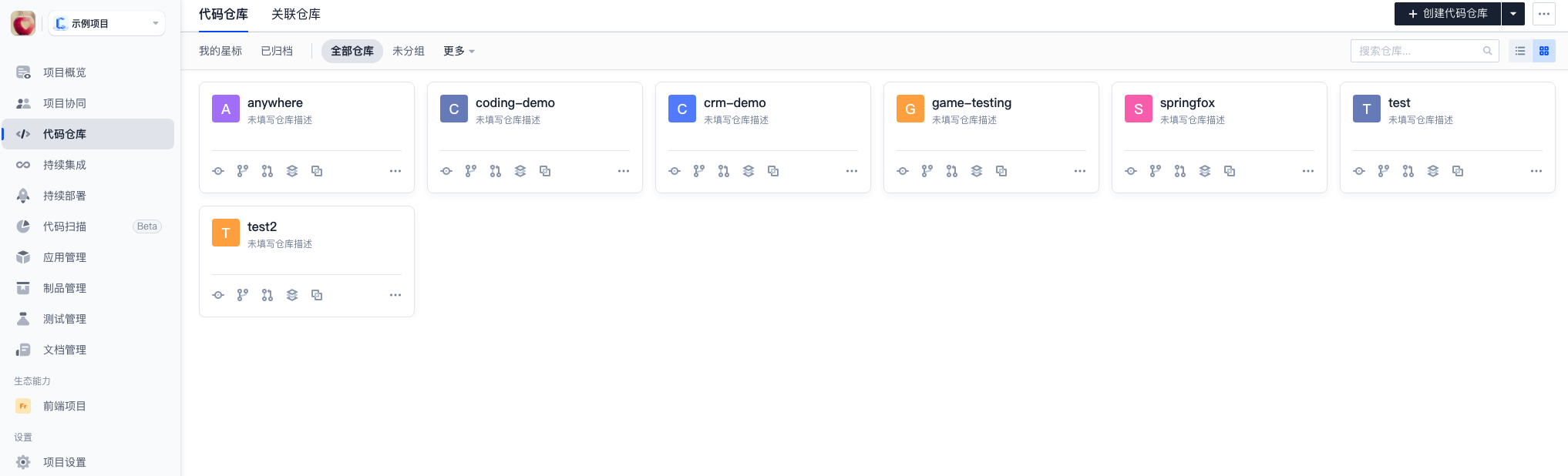
Task: Open the test2 repository
Action: (x=262, y=226)
